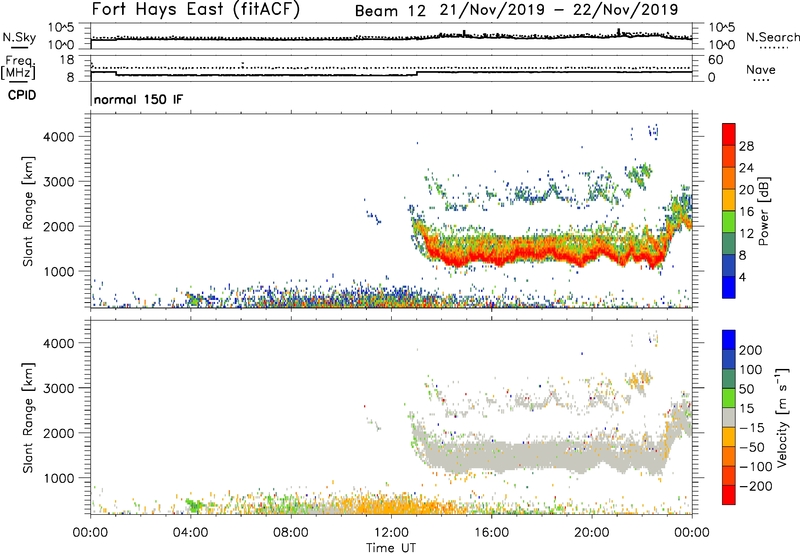This screenshot has height=554, width=800.
Task: Click the power scale value '28'
Action: tap(746, 146)
